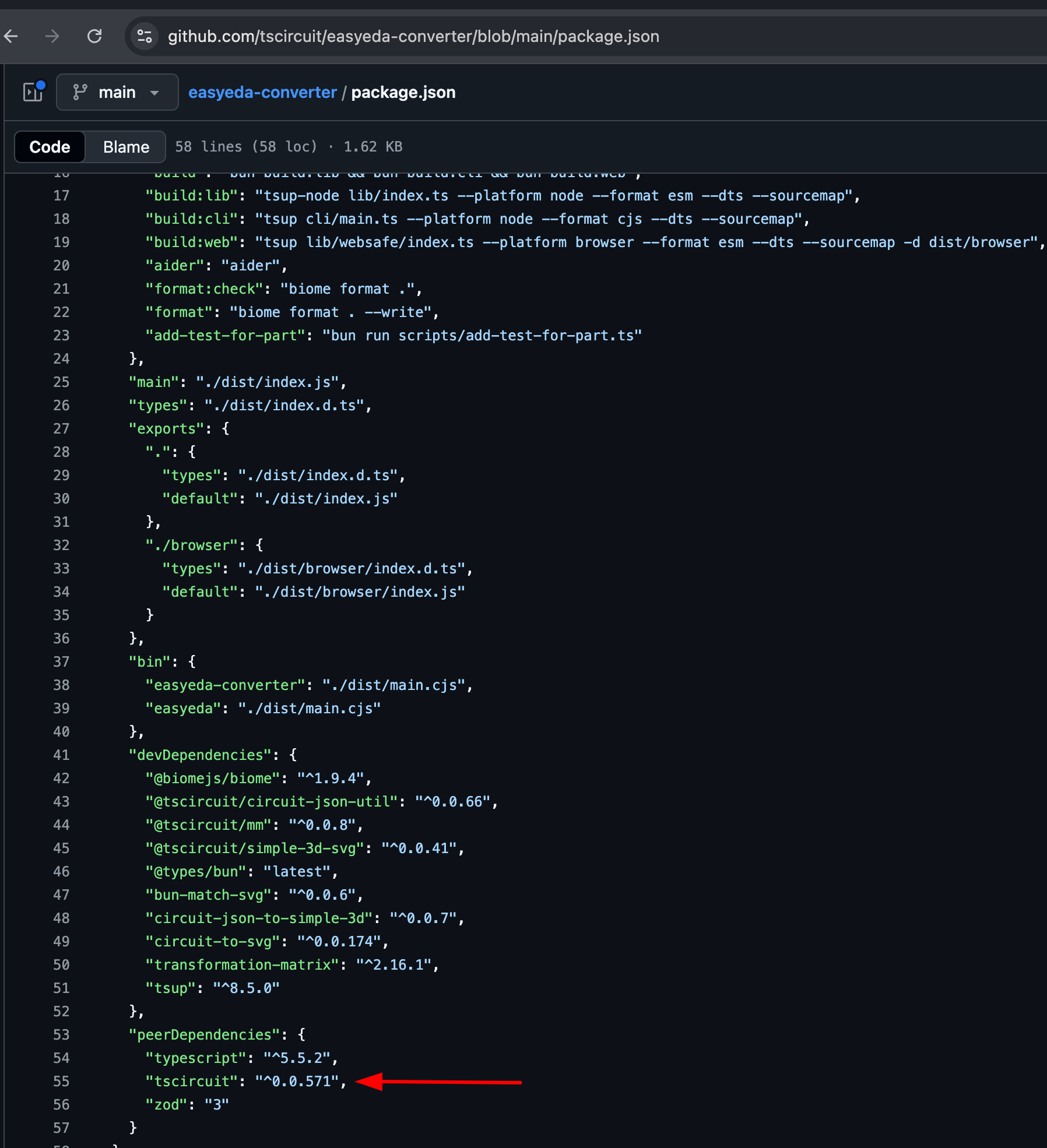1047x1148 pixels.
Task: Click the "circuit-json-to-simple-3d" dependency name
Action: (x=259, y=918)
